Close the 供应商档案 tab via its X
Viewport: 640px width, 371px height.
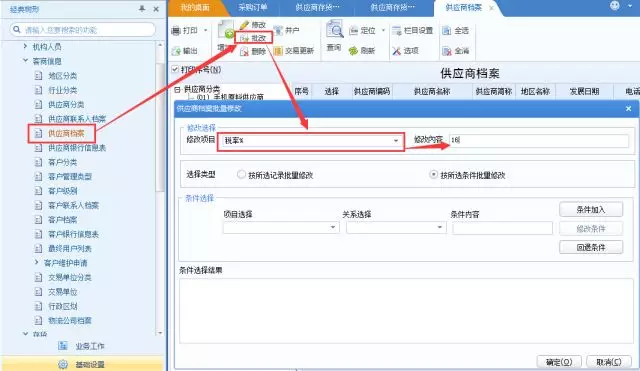(491, 8)
